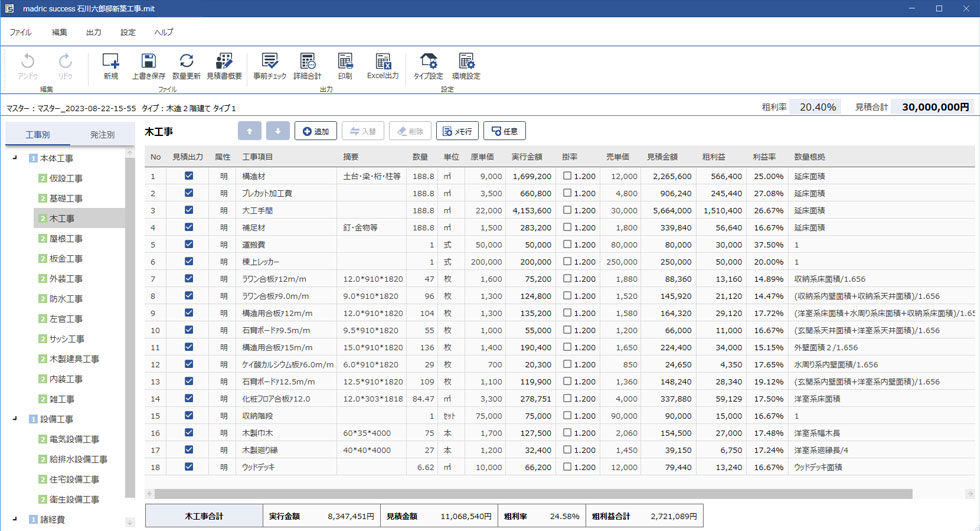Select the 左官工事 tree icon

click(x=42, y=319)
